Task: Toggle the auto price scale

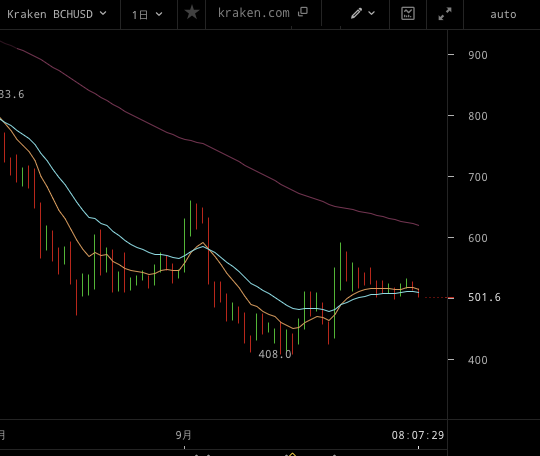Action: (x=503, y=14)
